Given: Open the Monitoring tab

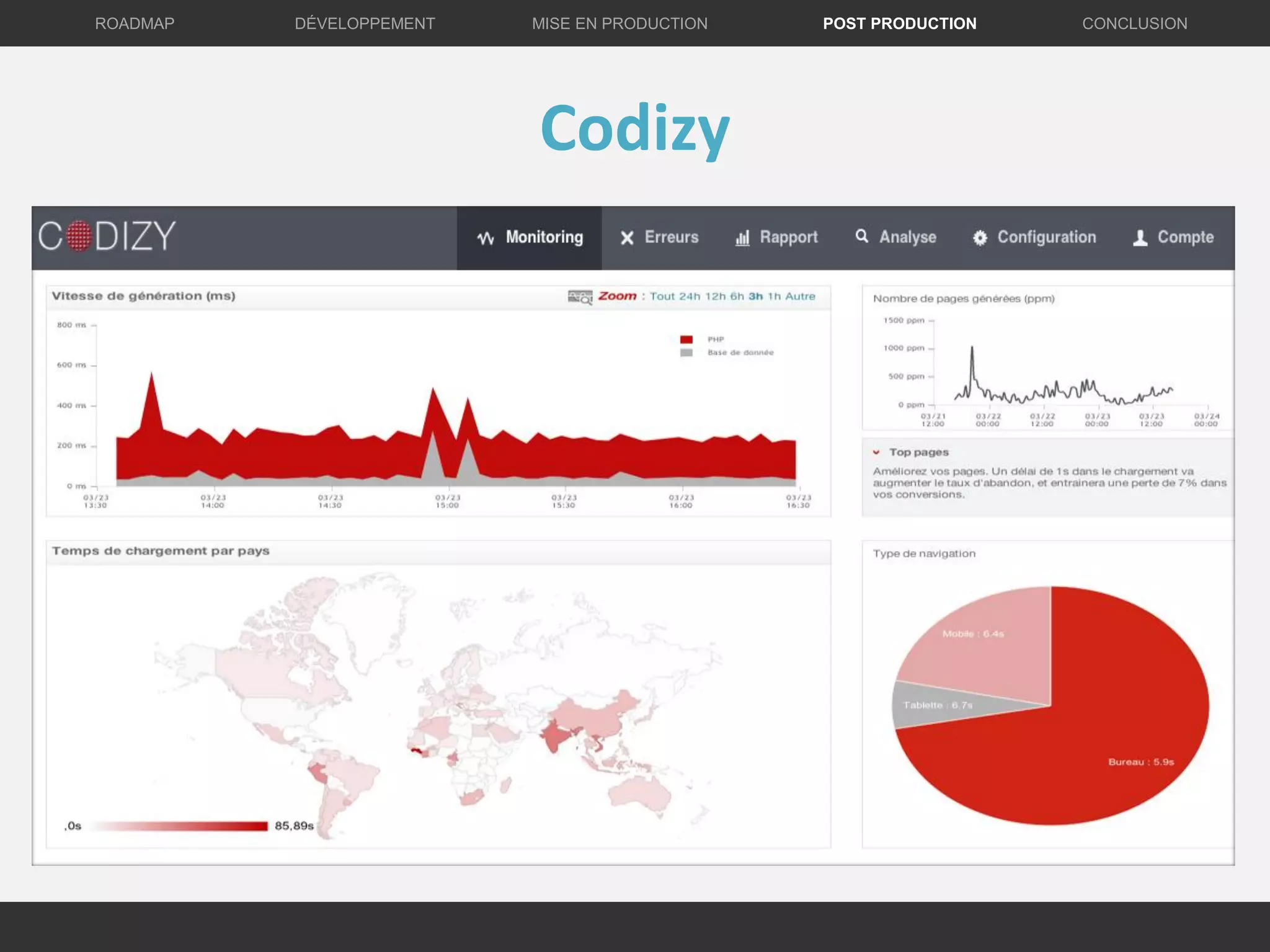Looking at the screenshot, I should [529, 238].
